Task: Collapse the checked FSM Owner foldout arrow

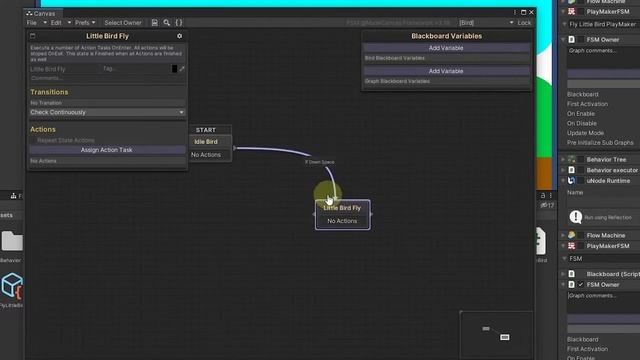Action: (x=563, y=284)
